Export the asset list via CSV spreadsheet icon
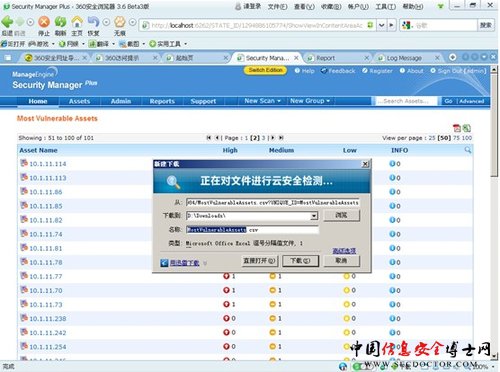This screenshot has height=372, width=500. point(467,128)
